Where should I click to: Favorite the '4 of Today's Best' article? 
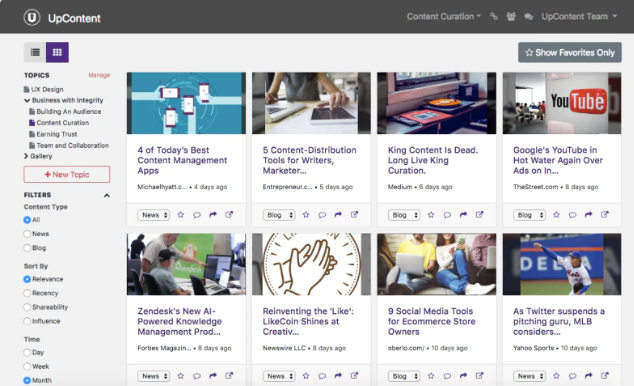pos(181,215)
